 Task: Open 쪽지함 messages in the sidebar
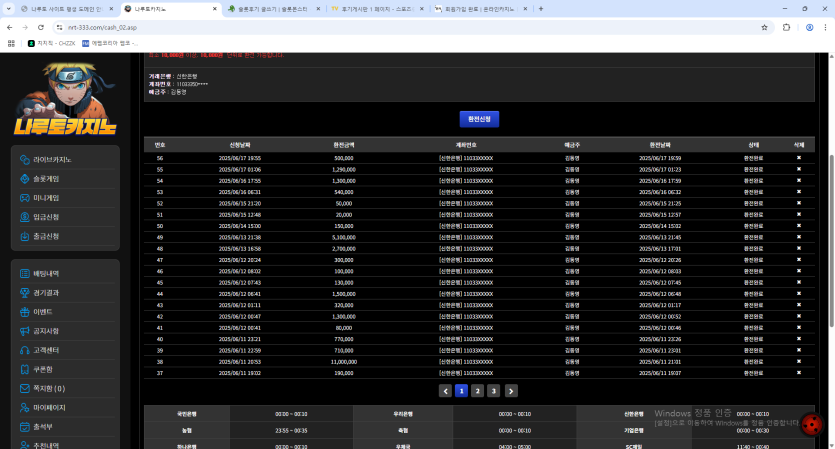coord(49,388)
